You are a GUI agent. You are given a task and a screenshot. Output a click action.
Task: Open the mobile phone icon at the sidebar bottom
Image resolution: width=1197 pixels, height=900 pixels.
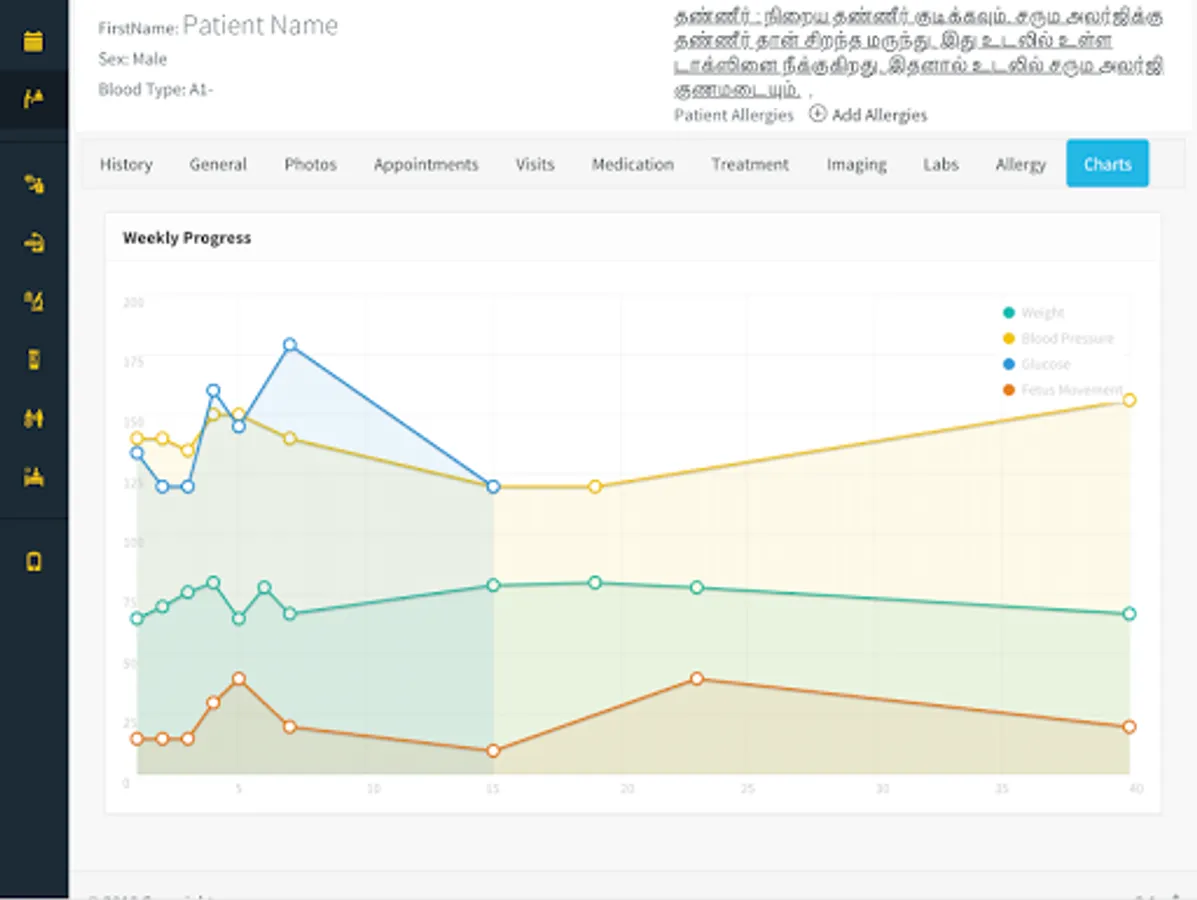pos(33,561)
